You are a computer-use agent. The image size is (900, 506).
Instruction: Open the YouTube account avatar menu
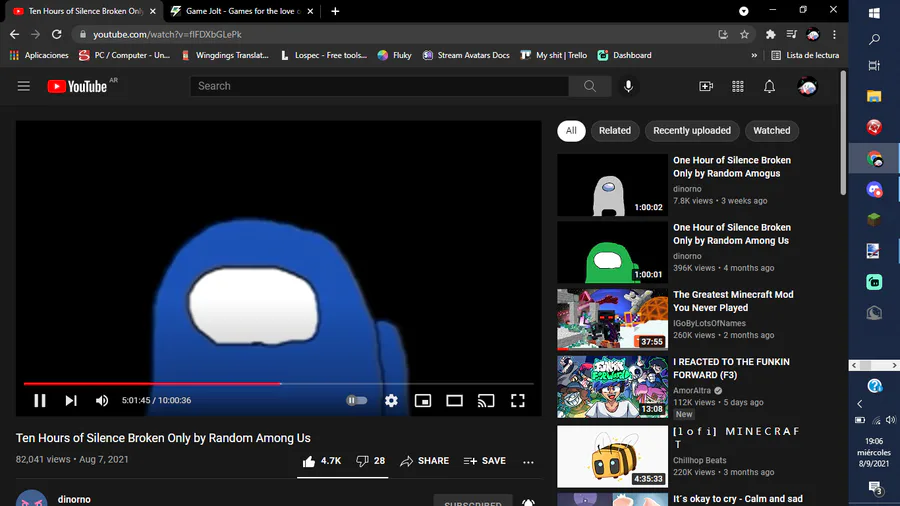(807, 86)
